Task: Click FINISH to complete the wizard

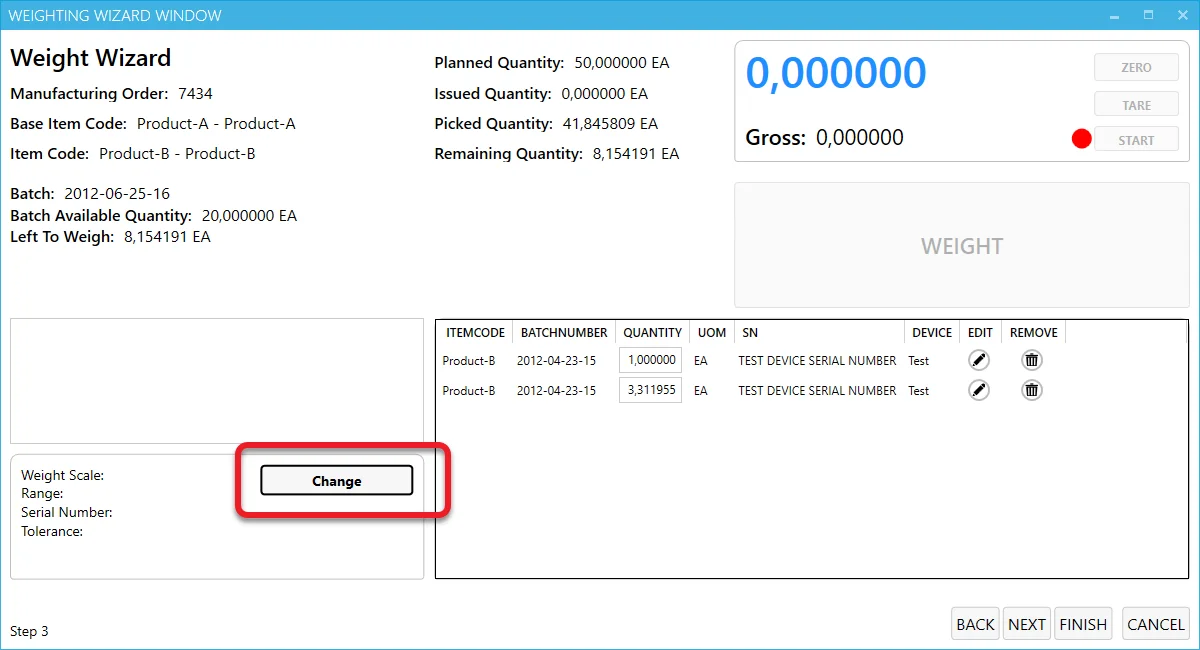Action: click(x=1083, y=624)
